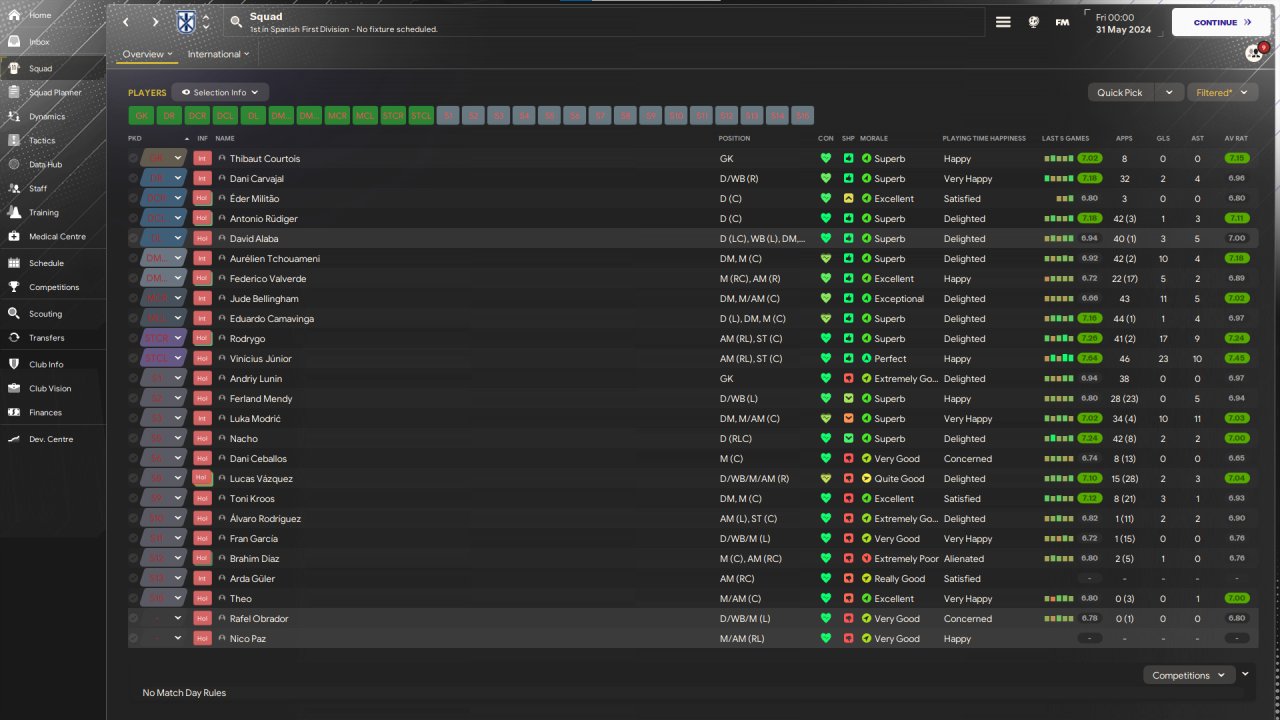Click the Medical Centre sidebar icon
The width and height of the screenshot is (1280, 720).
pyautogui.click(x=15, y=236)
